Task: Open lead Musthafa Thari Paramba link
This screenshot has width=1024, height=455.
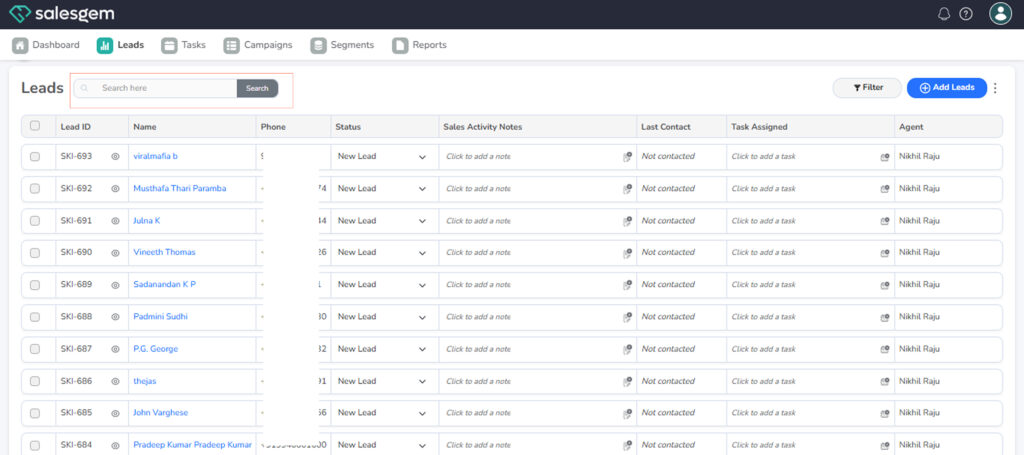Action: 179,189
